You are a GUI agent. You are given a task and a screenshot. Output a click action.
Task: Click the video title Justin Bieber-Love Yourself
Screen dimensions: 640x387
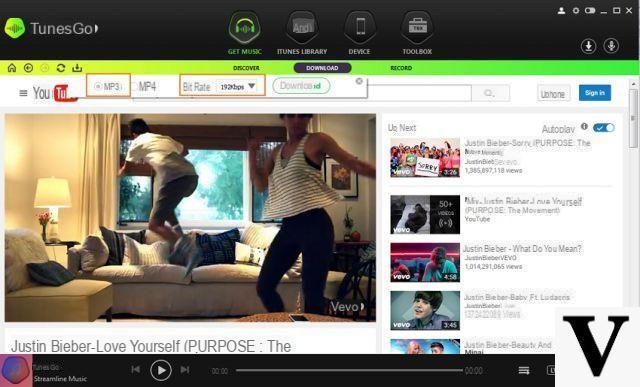tap(151, 346)
